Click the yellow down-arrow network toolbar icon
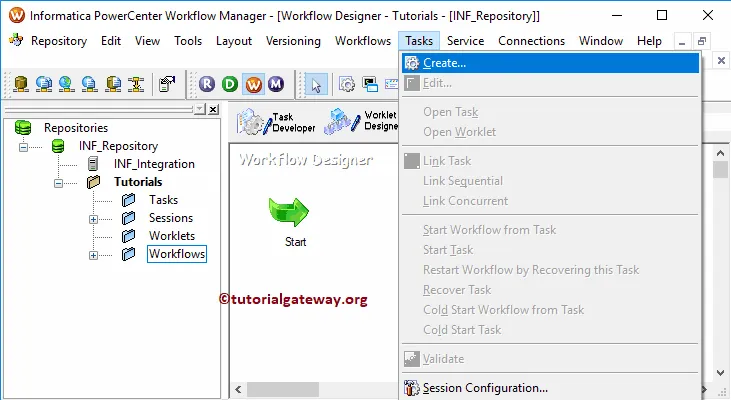 (136, 84)
